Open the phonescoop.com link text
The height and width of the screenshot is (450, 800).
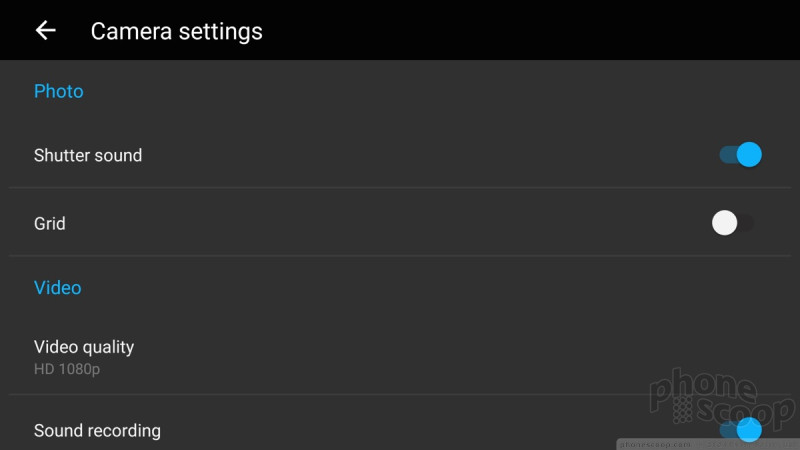[655, 444]
